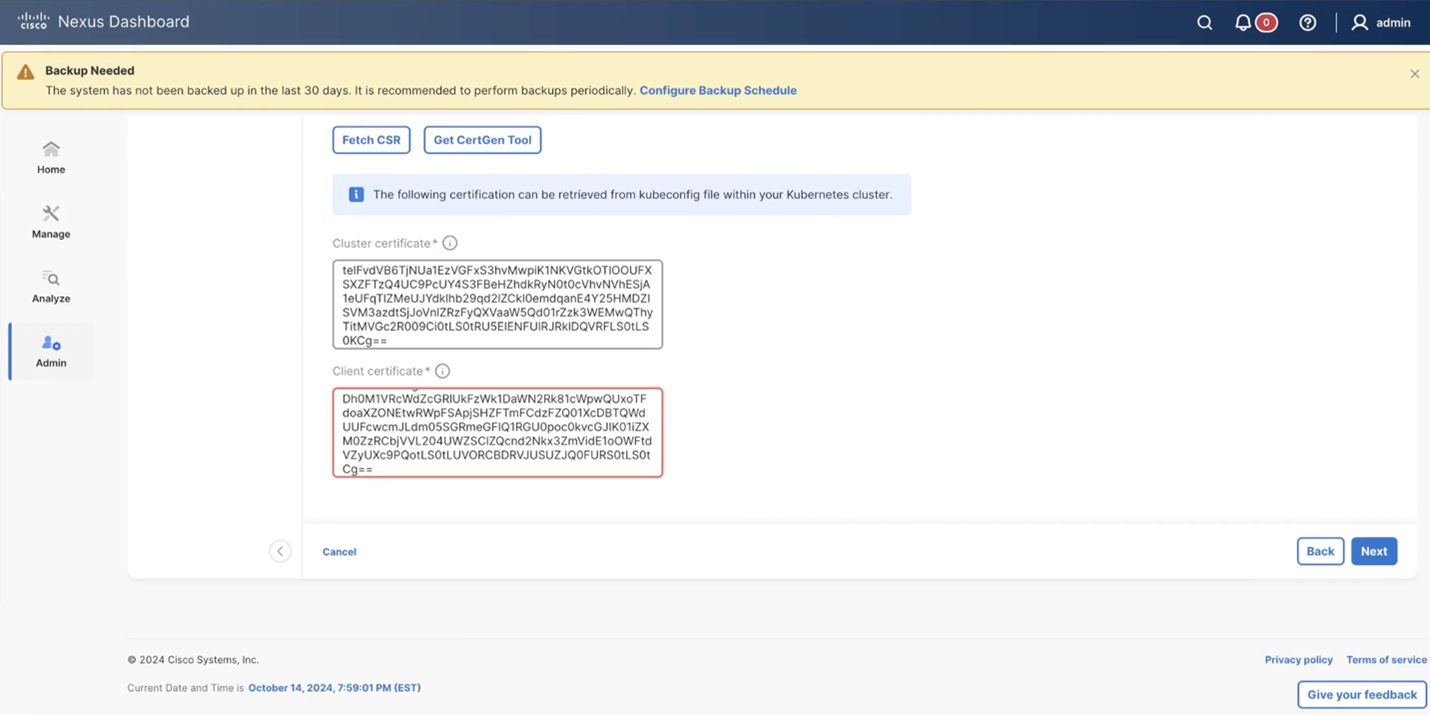
Task: Open the search magnifier in the top bar
Action: (1205, 22)
